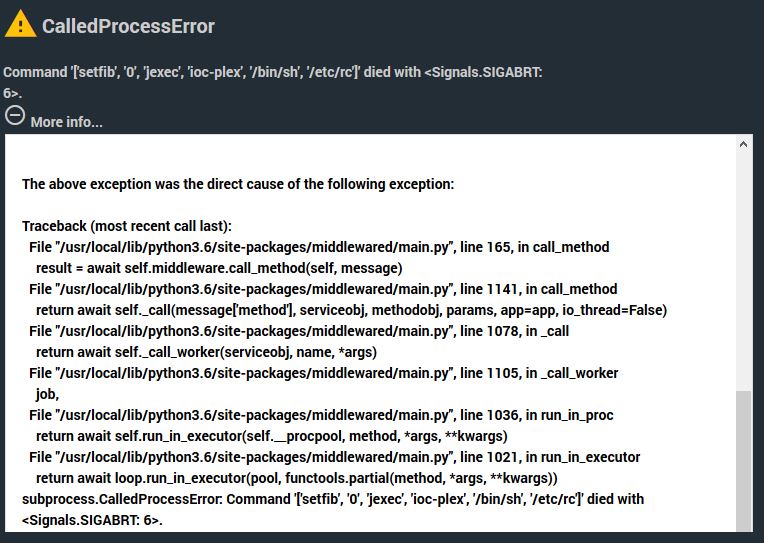This screenshot has height=543, width=764.
Task: Click the scrollbar up arrow
Action: click(x=743, y=144)
